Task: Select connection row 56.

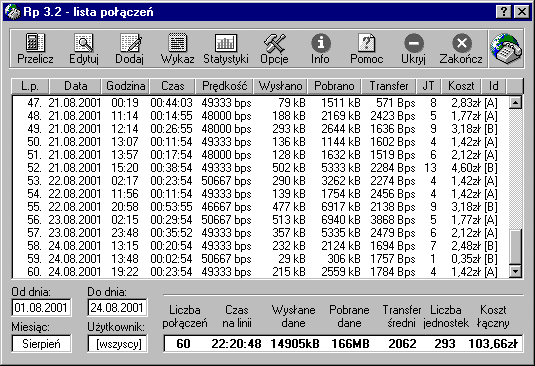Action: coord(260,220)
